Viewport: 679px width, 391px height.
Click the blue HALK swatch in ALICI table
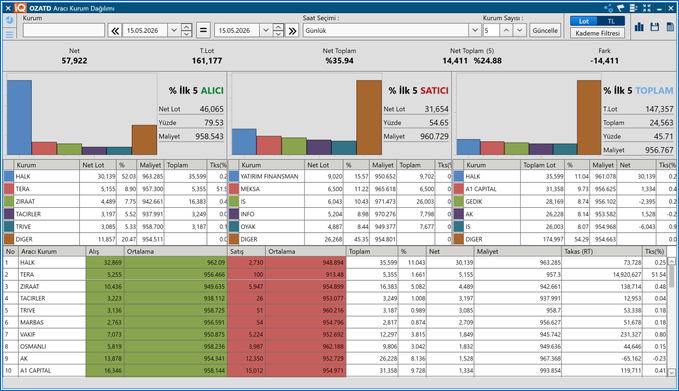click(9, 176)
